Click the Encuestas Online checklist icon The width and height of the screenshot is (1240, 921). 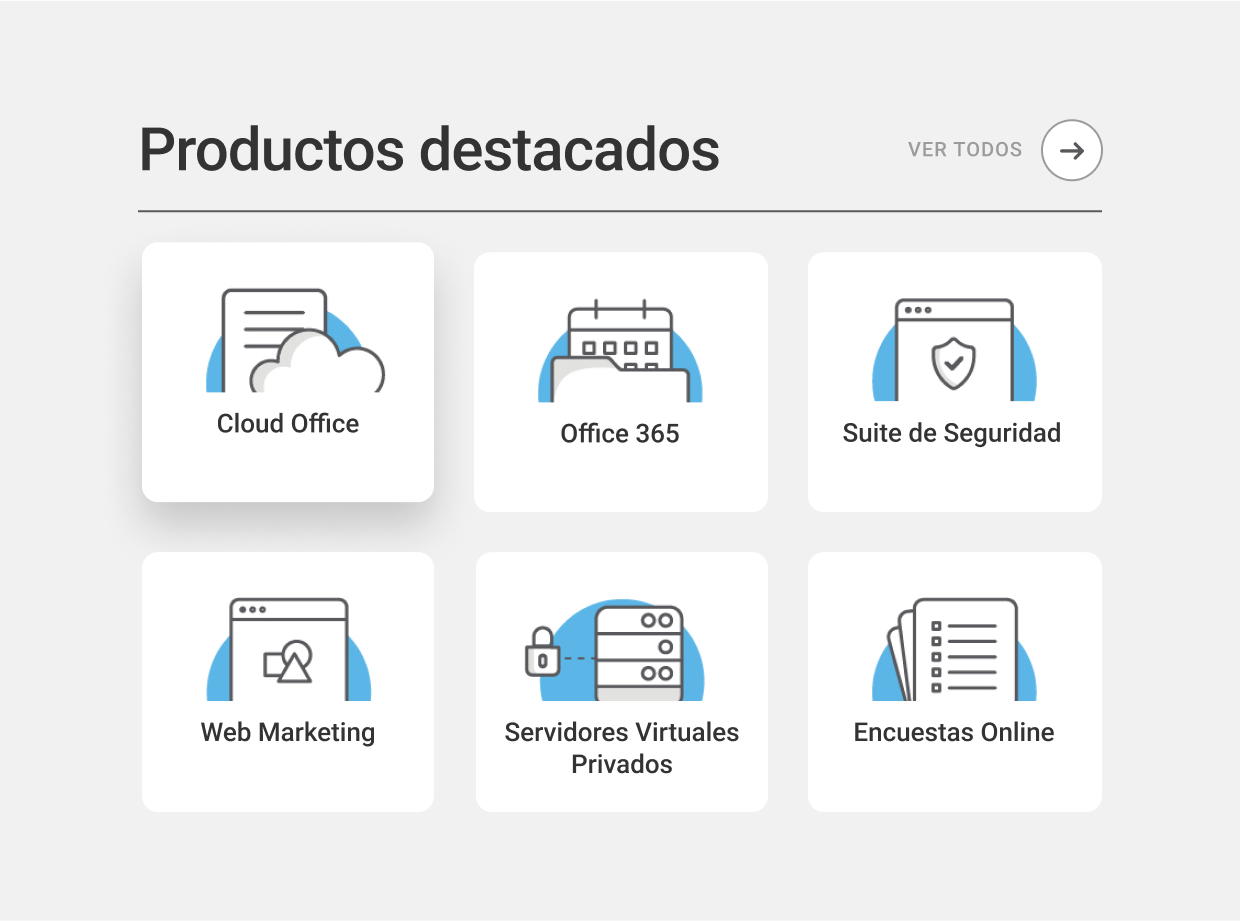[x=954, y=651]
